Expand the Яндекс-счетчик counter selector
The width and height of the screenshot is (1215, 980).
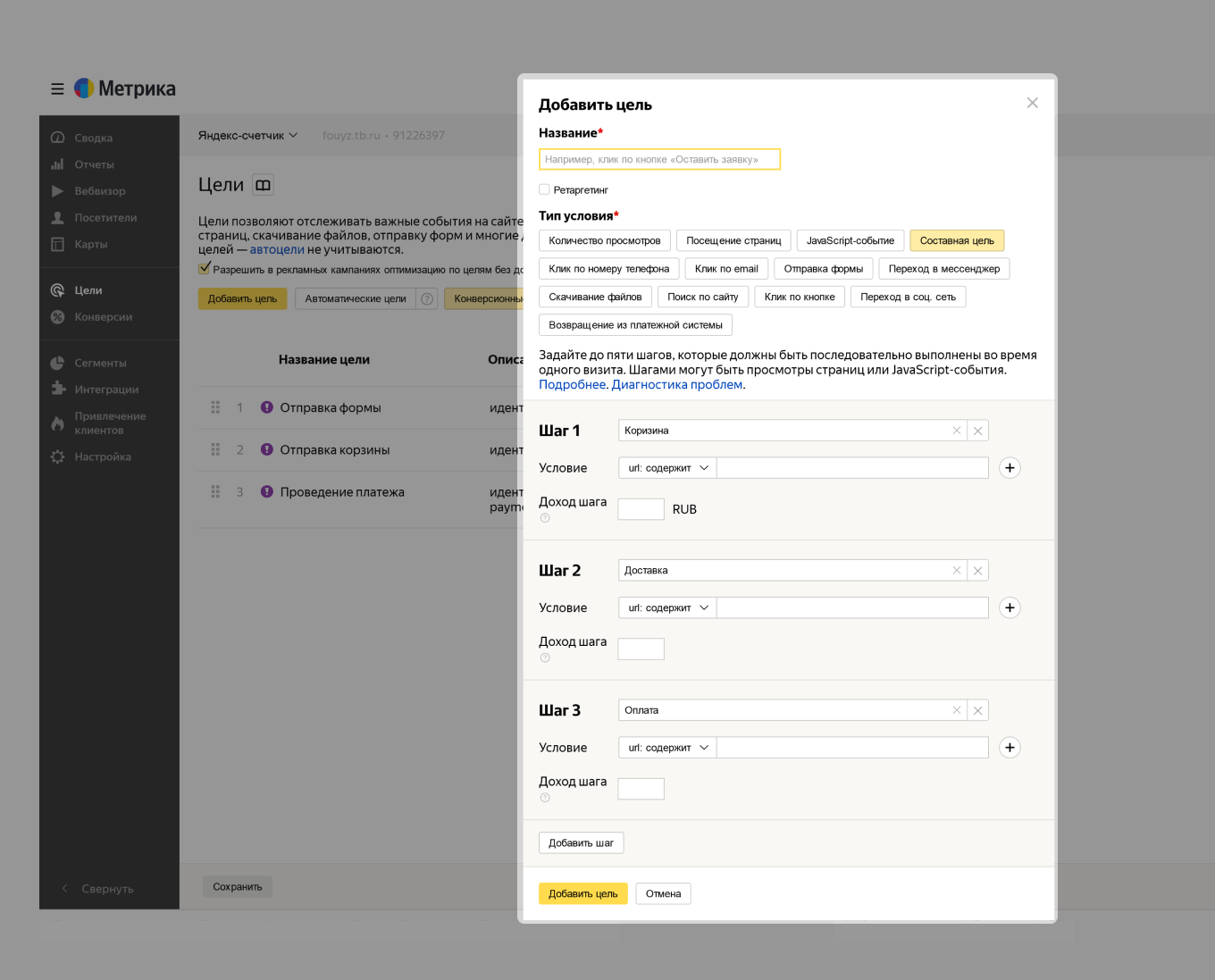pyautogui.click(x=247, y=136)
